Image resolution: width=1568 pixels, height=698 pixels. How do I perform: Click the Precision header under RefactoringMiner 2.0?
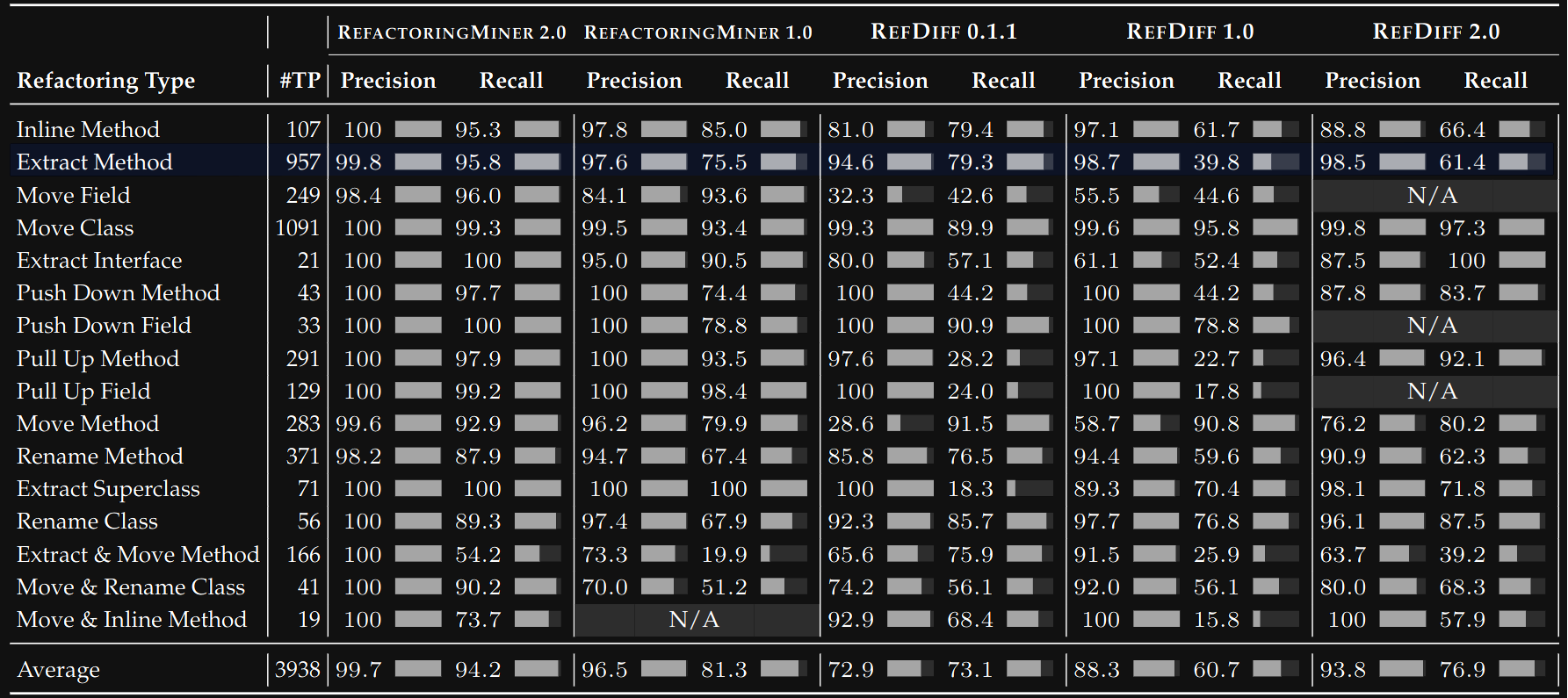[388, 81]
